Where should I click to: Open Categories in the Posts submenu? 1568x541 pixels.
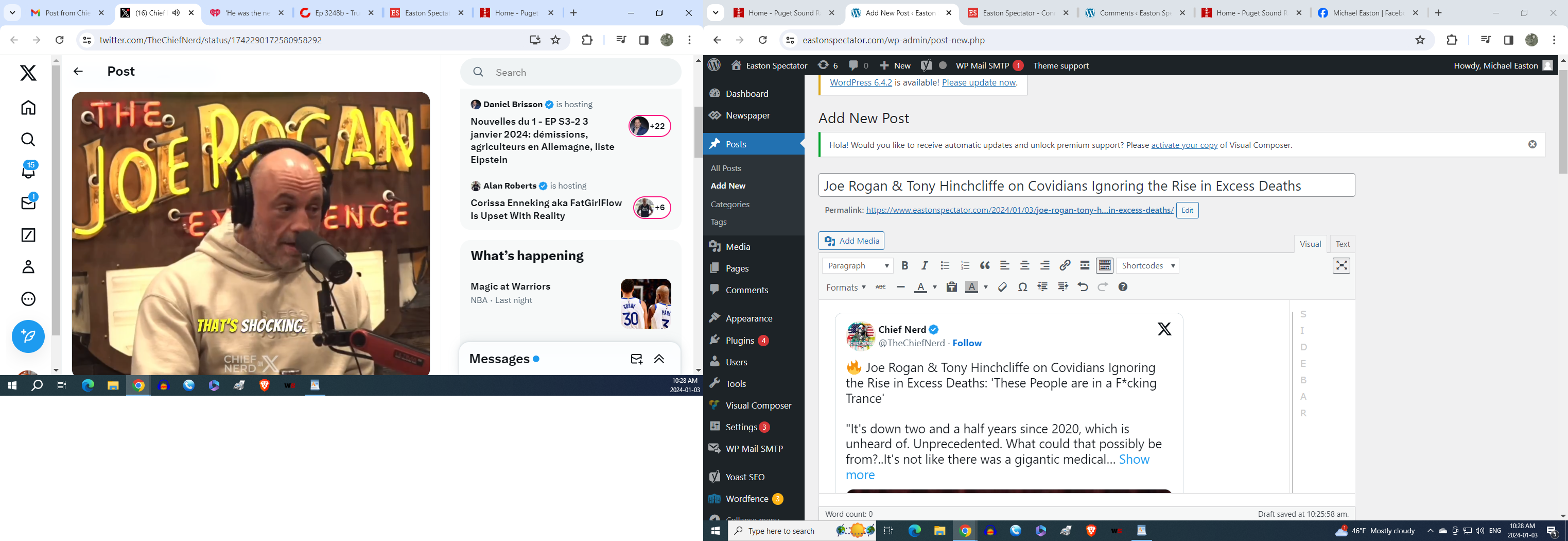(x=730, y=204)
